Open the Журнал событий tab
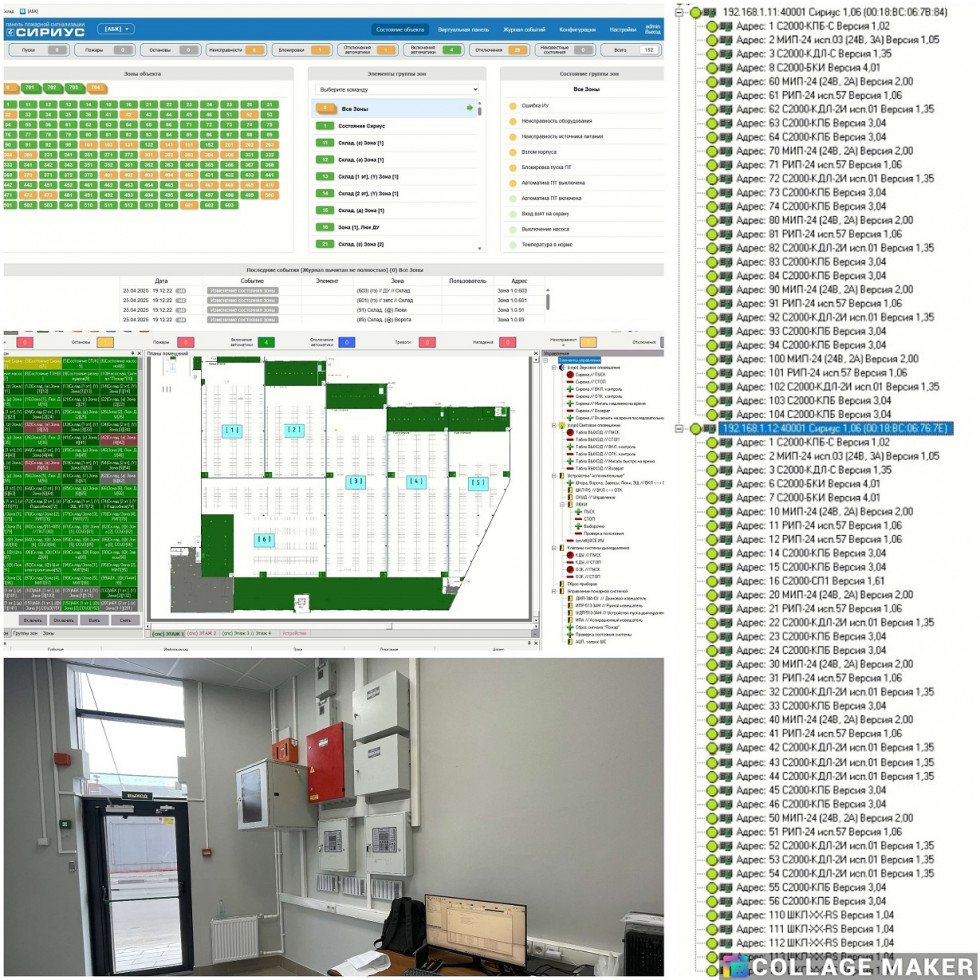The height and width of the screenshot is (980, 980). [x=524, y=29]
